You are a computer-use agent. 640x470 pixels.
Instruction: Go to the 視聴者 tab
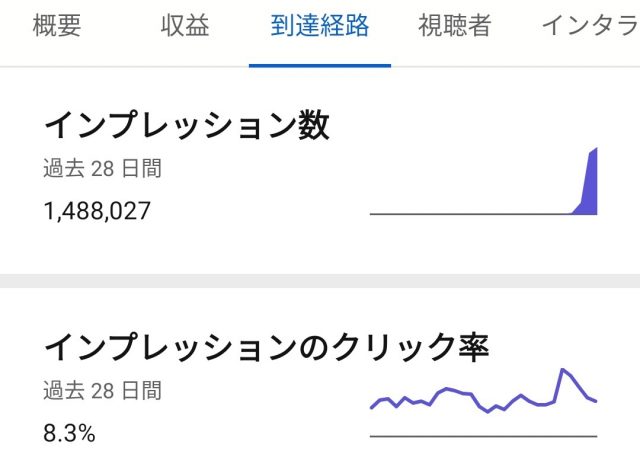pyautogui.click(x=454, y=26)
